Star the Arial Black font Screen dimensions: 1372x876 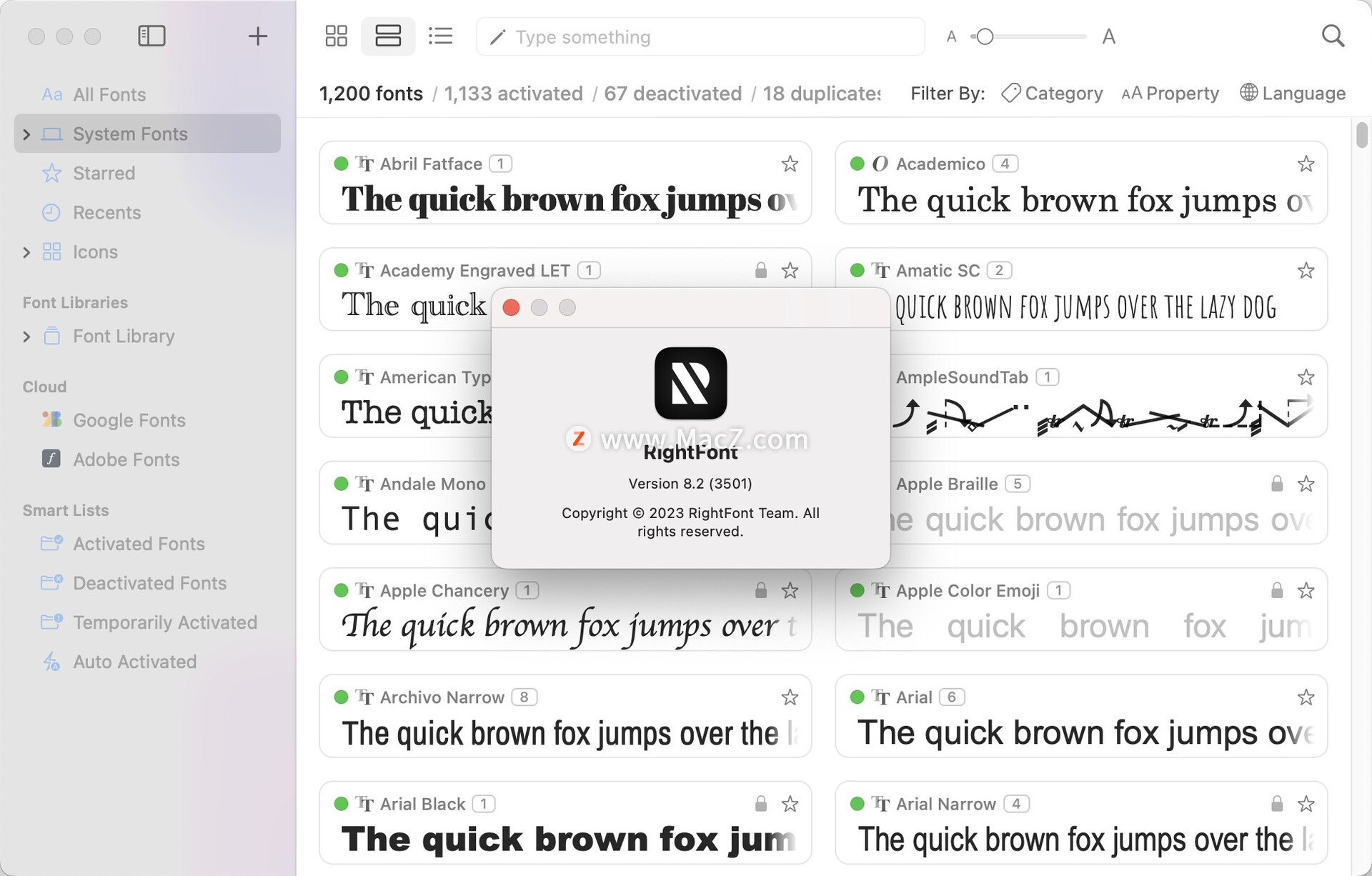pos(790,804)
